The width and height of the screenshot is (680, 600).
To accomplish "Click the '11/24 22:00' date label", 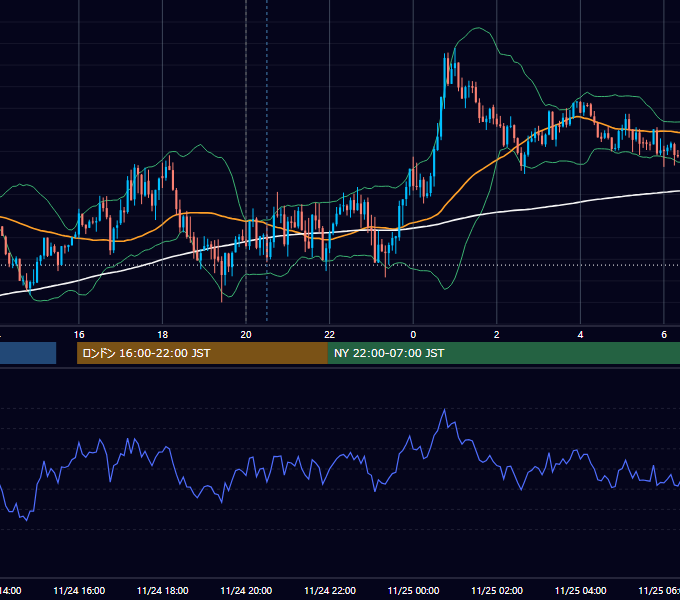I will (x=330, y=591).
